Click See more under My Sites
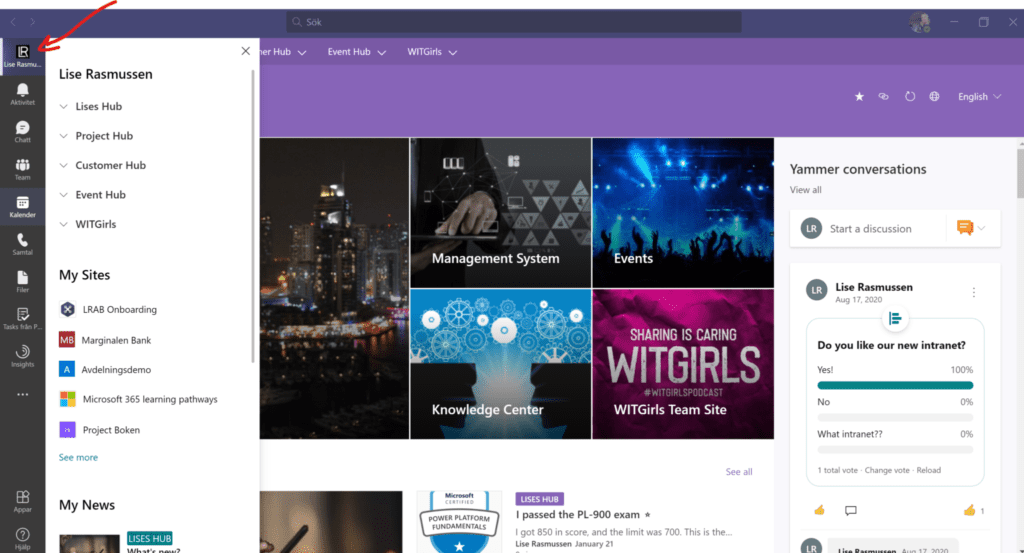Screen dimensions: 1024x553 [x=78, y=457]
